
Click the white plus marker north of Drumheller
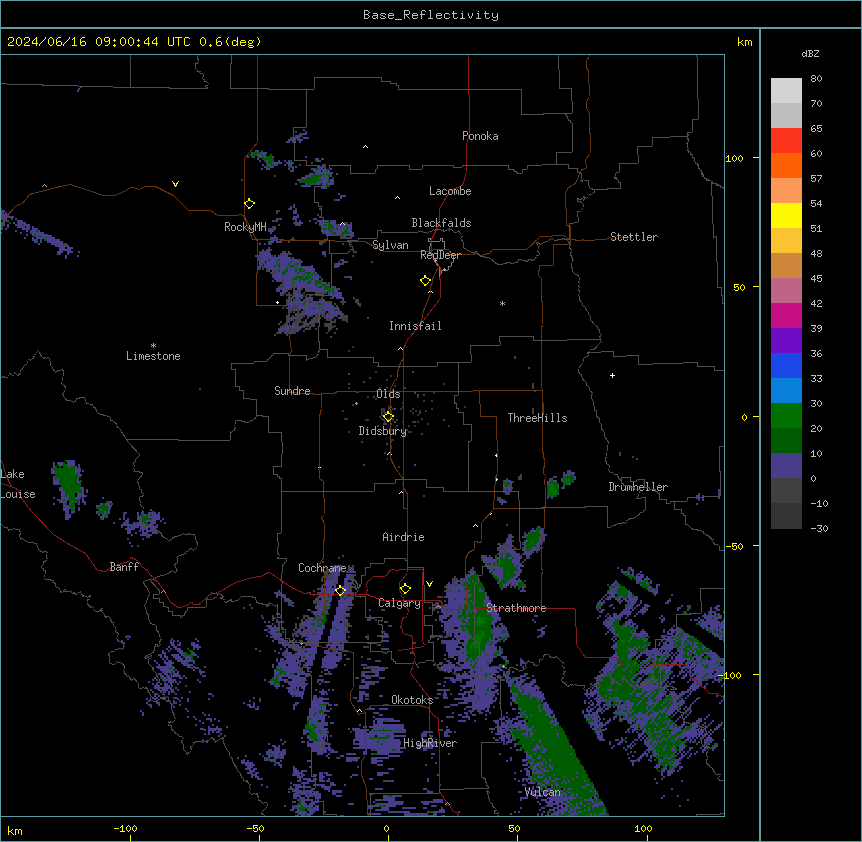point(612,375)
